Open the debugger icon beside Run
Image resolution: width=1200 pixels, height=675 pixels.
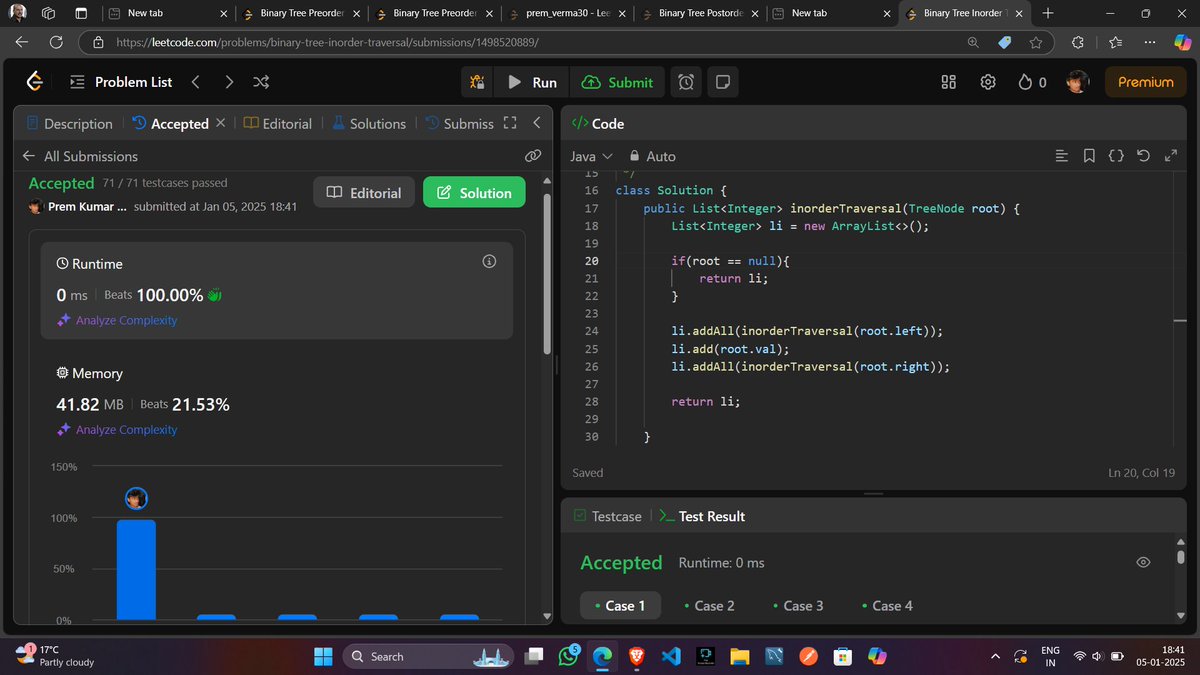coord(477,82)
